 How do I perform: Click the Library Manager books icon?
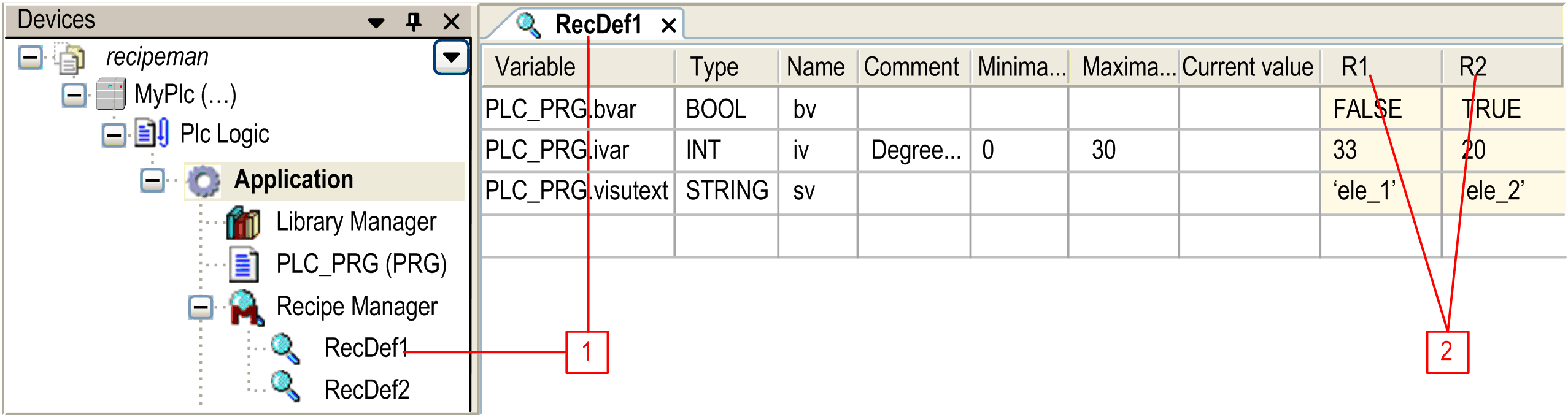click(x=243, y=223)
